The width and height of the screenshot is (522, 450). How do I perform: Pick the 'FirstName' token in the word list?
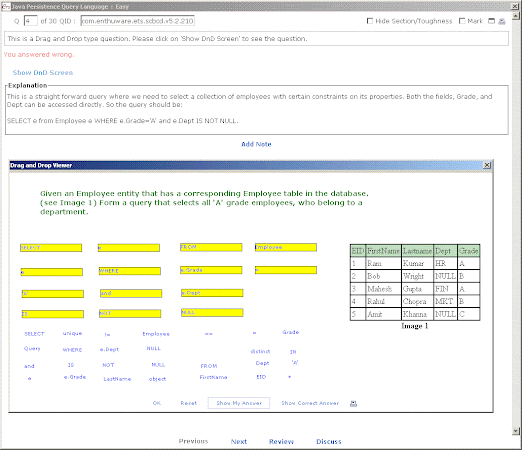point(213,377)
